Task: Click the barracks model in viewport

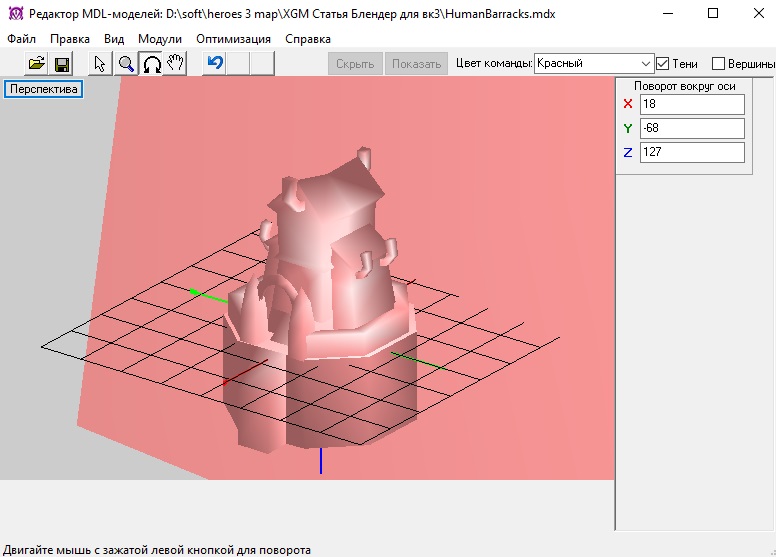Action: pyautogui.click(x=322, y=302)
